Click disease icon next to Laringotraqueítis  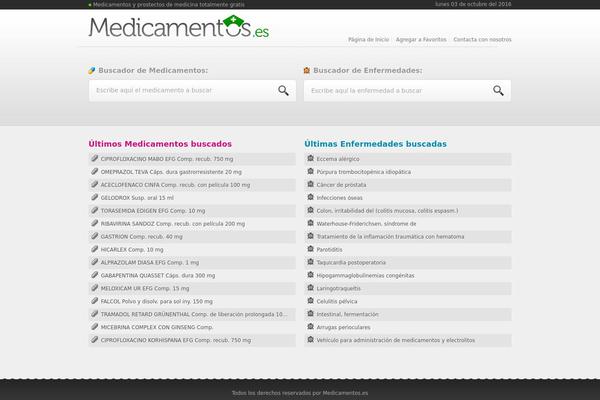[x=310, y=288]
